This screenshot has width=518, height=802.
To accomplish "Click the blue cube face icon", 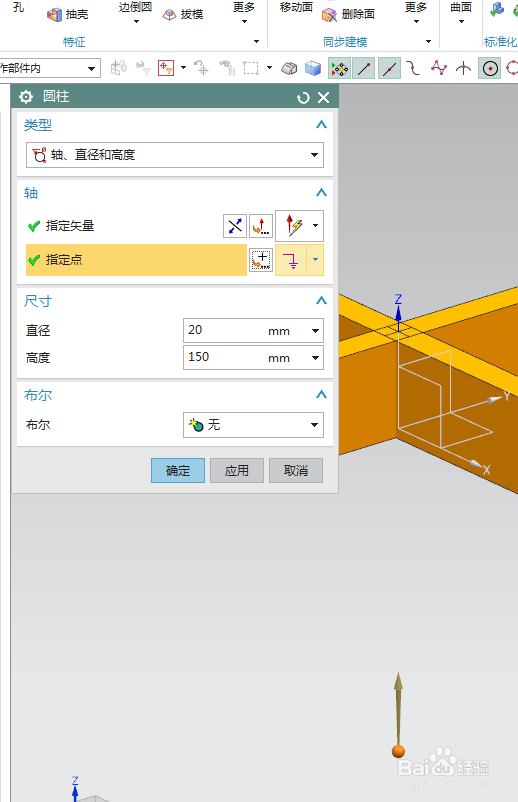I will point(312,68).
